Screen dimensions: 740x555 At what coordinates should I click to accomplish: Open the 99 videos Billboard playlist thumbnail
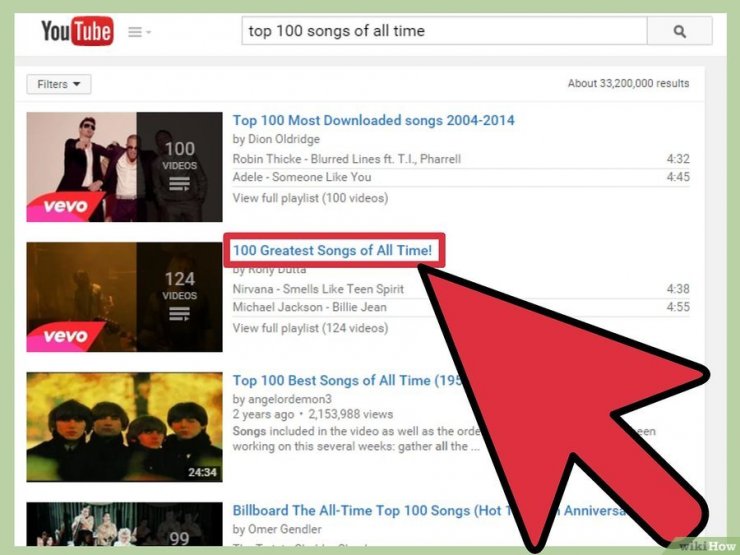point(125,524)
